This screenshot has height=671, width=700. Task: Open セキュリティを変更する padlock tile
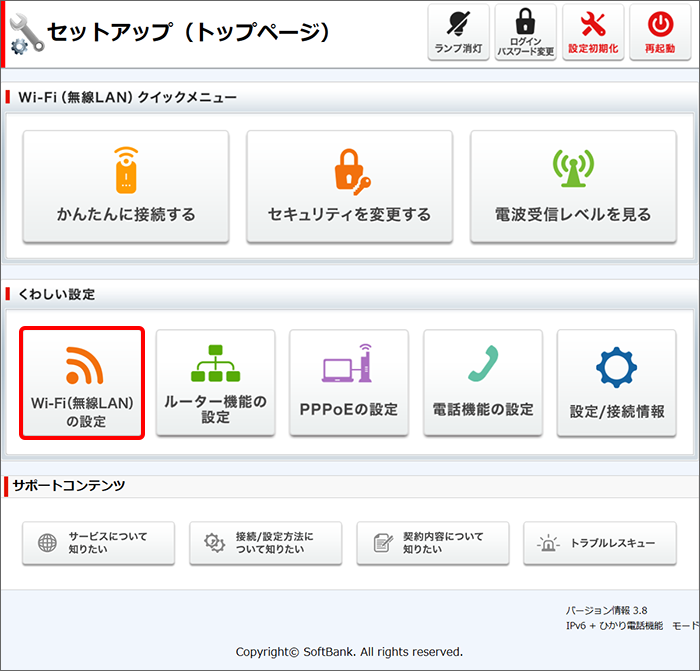350,187
